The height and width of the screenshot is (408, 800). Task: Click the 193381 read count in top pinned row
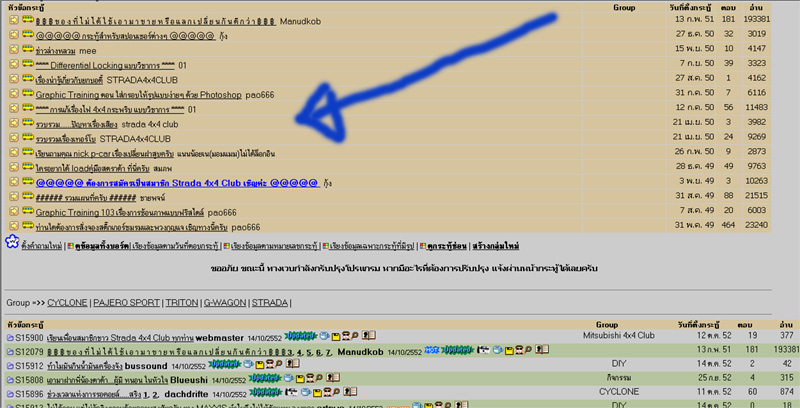757,19
